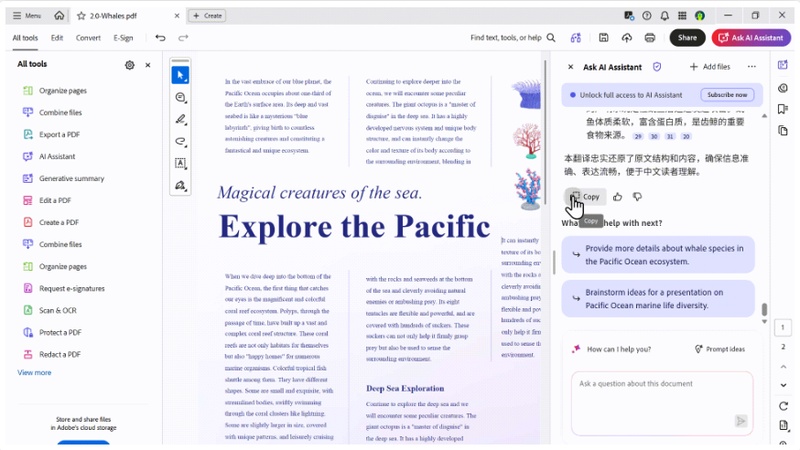The height and width of the screenshot is (450, 800).
Task: Open first Organize pages tool
Action: pyautogui.click(x=55, y=91)
